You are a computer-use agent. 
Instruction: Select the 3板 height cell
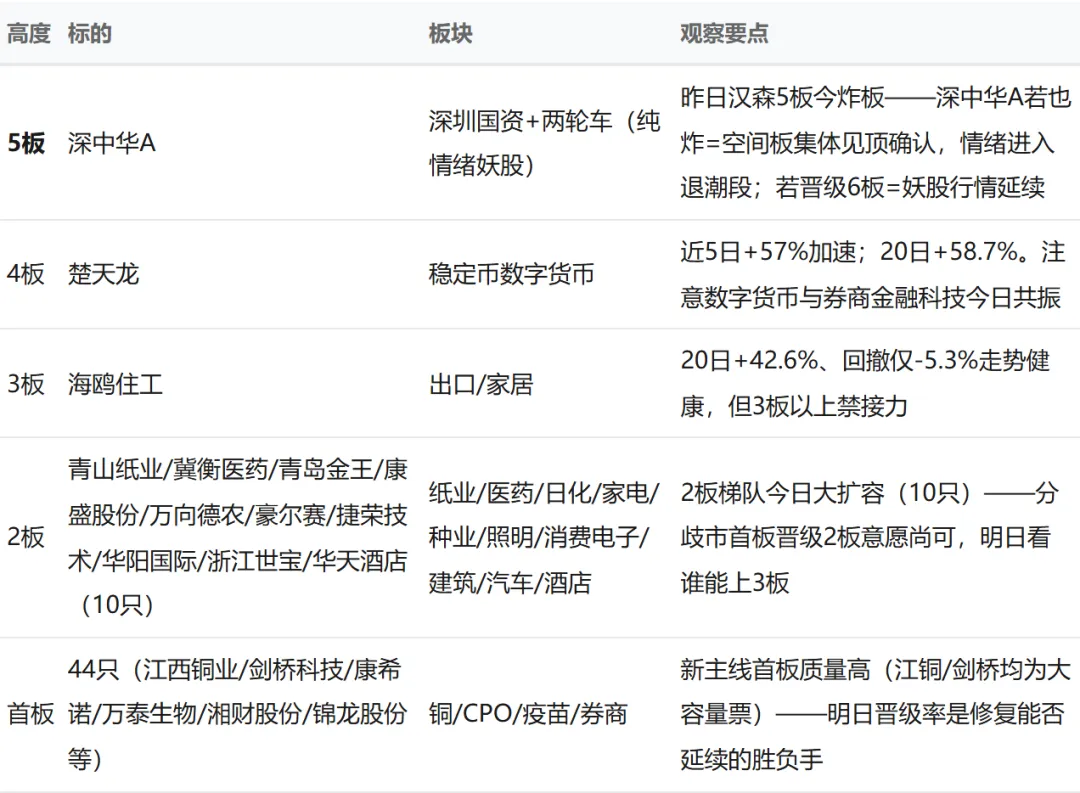[26, 384]
